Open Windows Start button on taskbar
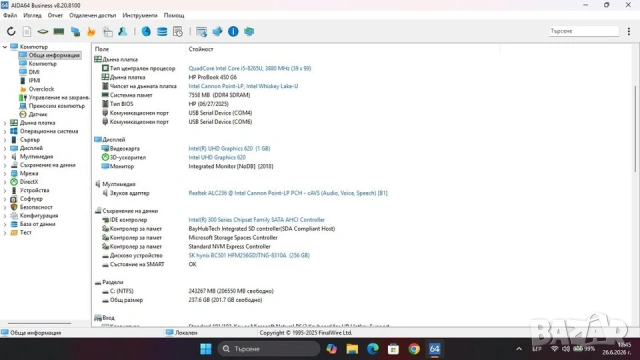The height and width of the screenshot is (360, 640). tap(206, 349)
